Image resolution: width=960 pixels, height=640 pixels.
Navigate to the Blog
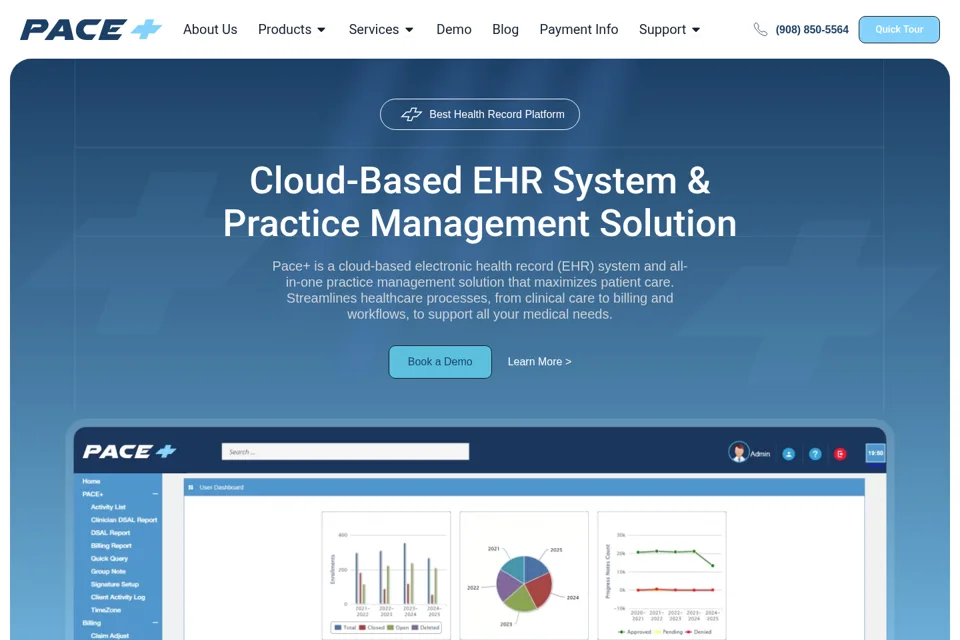click(x=505, y=29)
